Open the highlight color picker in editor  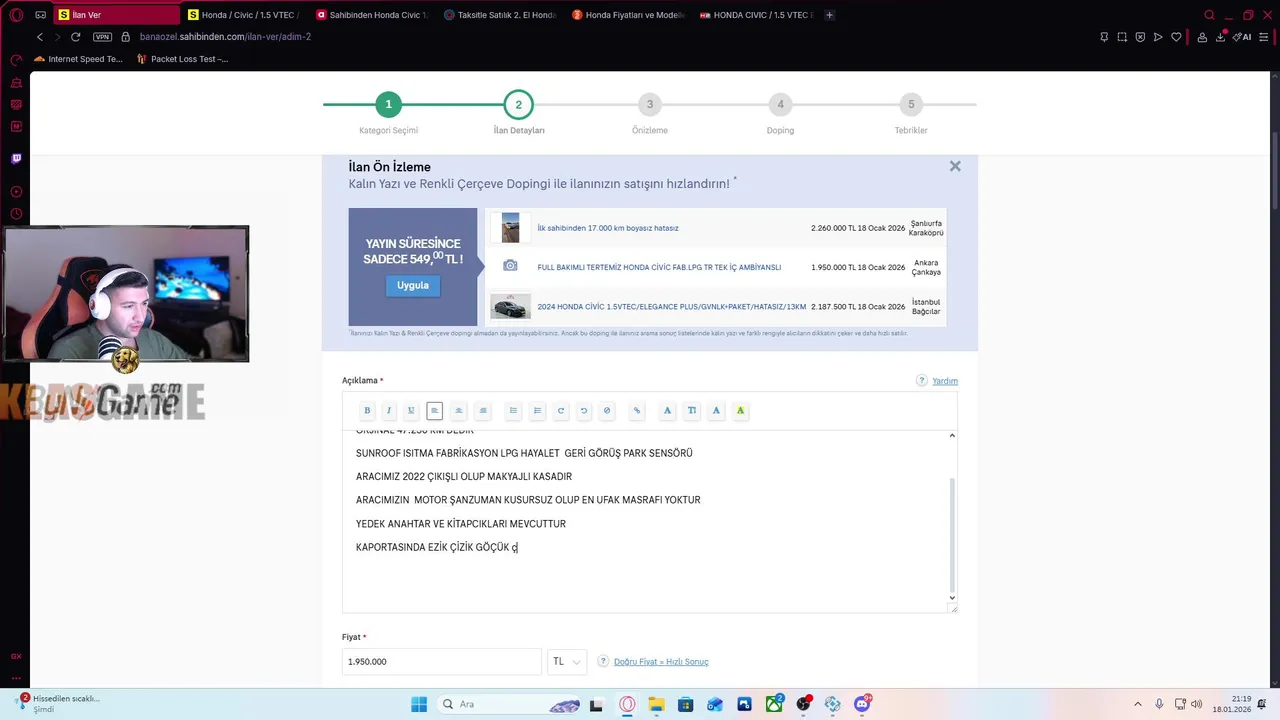(740, 411)
